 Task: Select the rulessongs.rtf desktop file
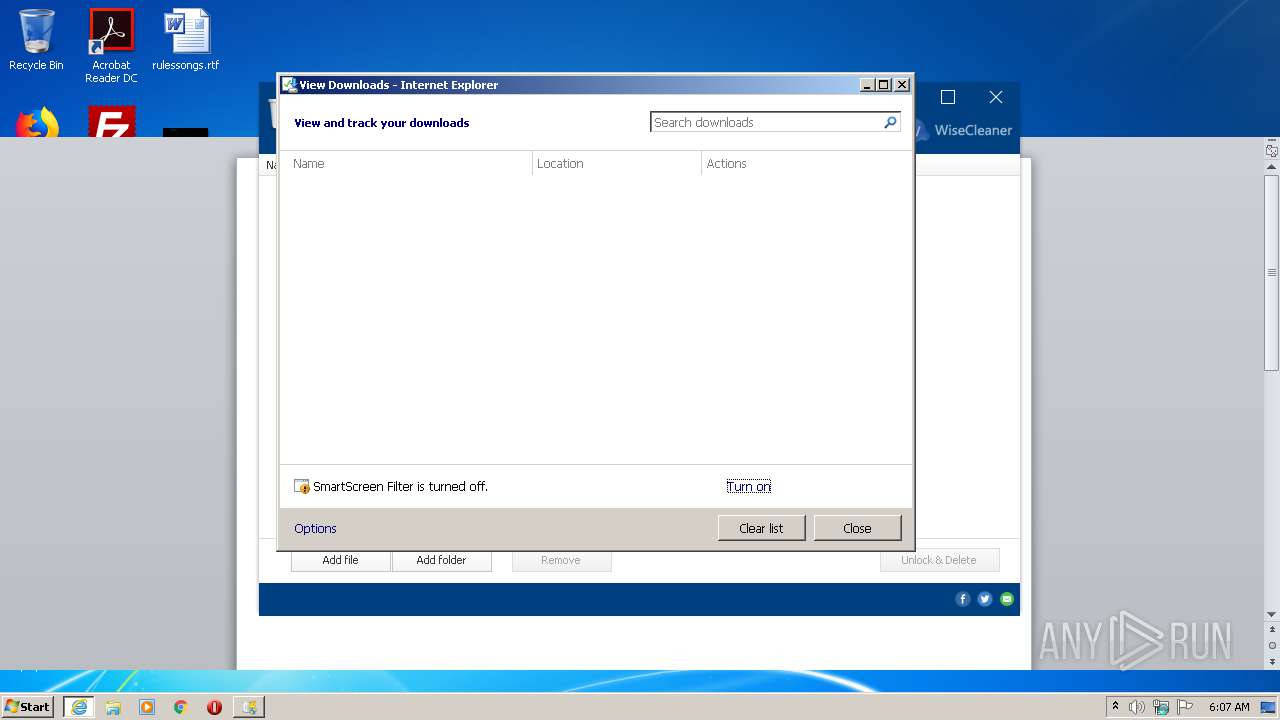click(186, 40)
